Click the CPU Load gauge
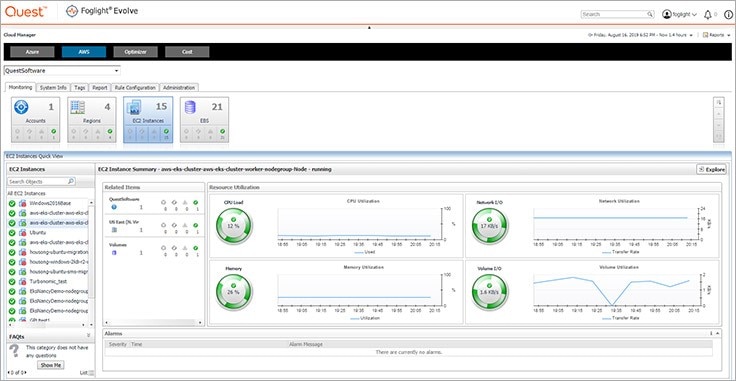The width and height of the screenshot is (736, 381). coord(234,226)
